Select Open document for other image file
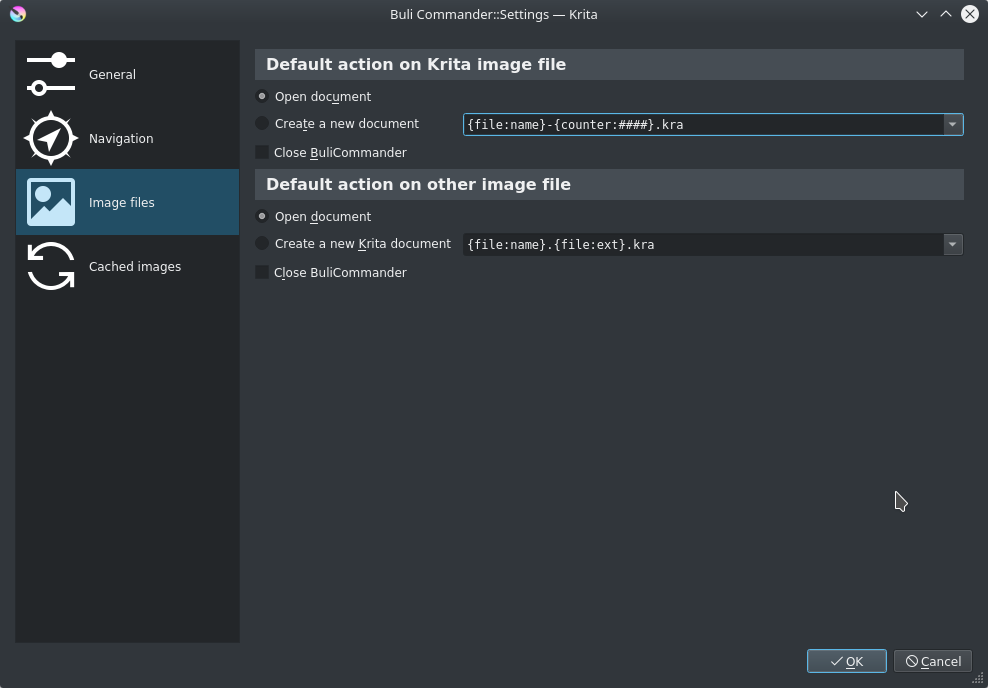 coord(262,217)
